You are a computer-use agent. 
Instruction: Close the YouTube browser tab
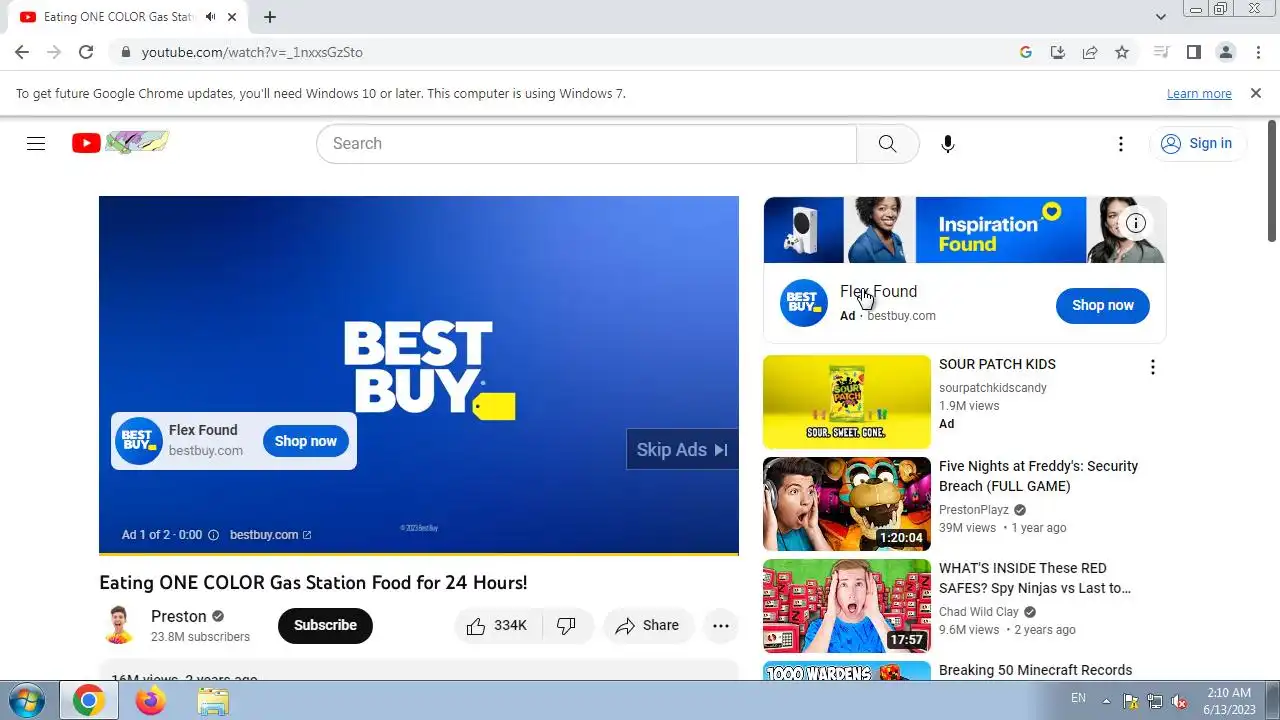coord(233,17)
